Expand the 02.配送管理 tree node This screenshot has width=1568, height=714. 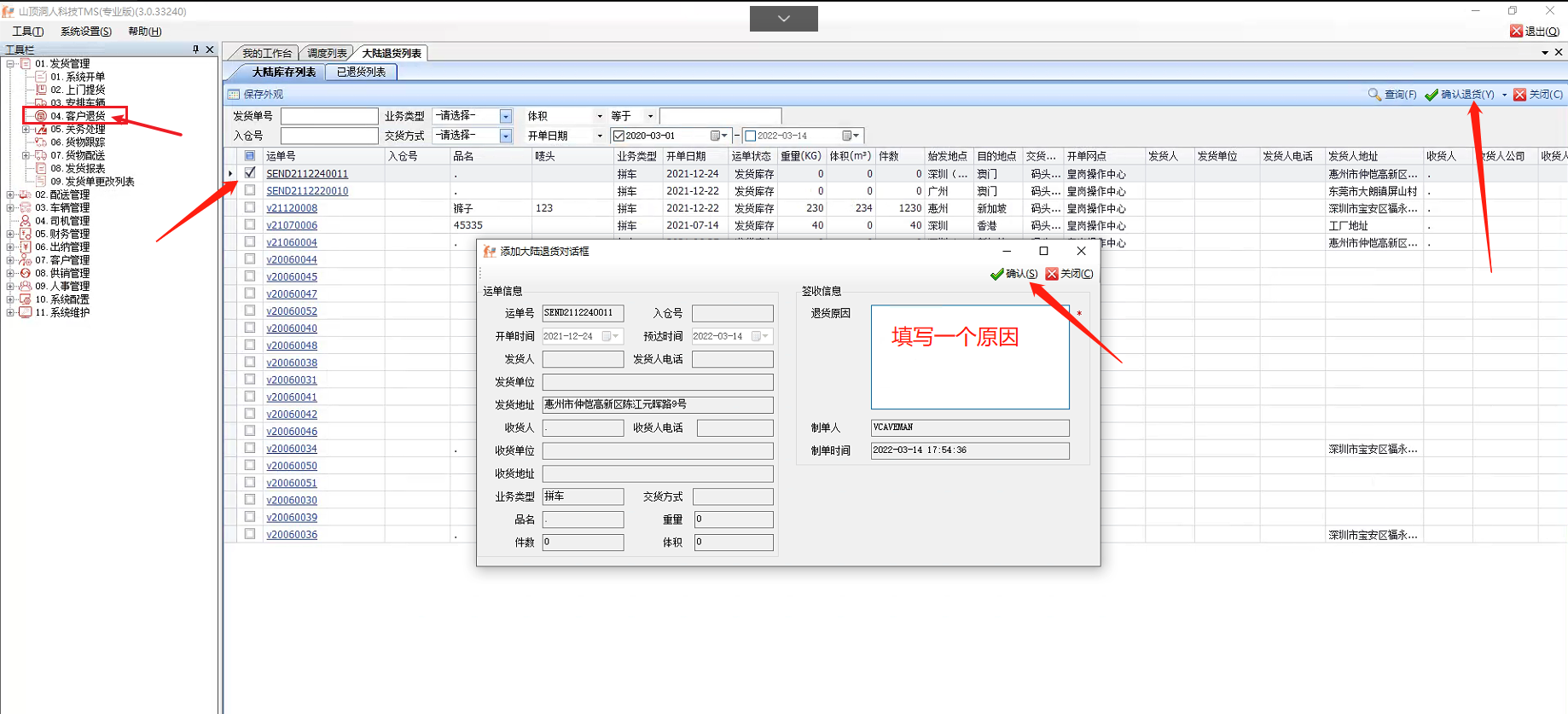(x=10, y=194)
